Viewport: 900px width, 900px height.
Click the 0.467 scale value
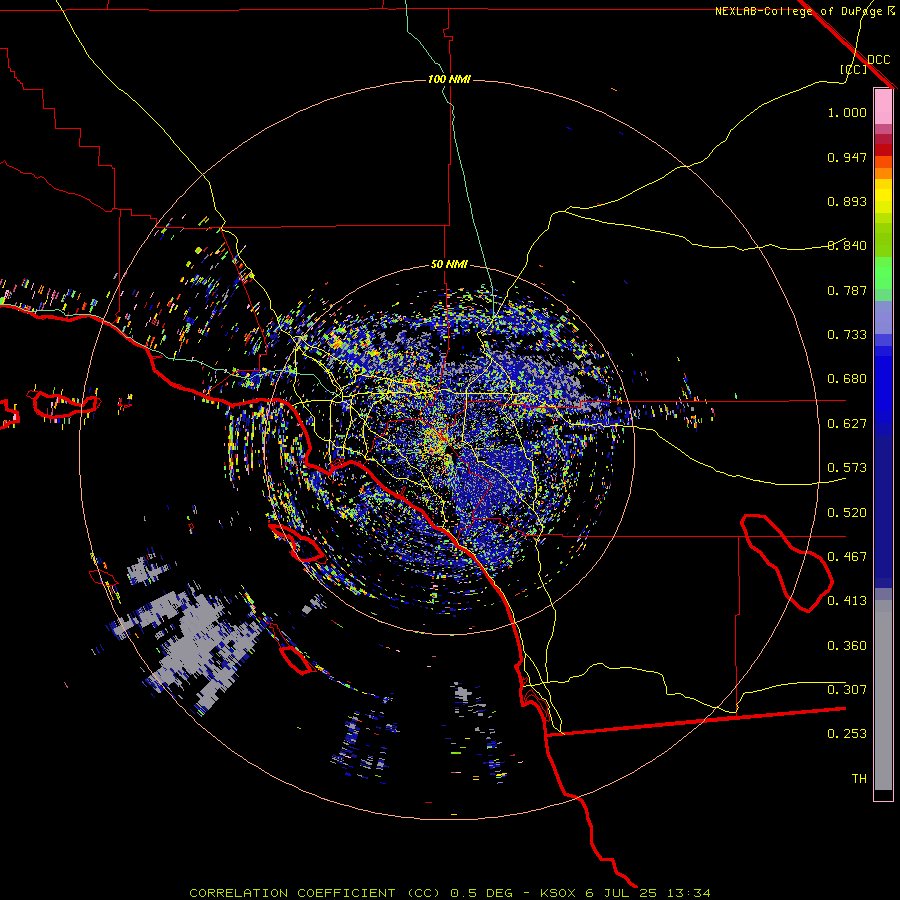pos(847,557)
